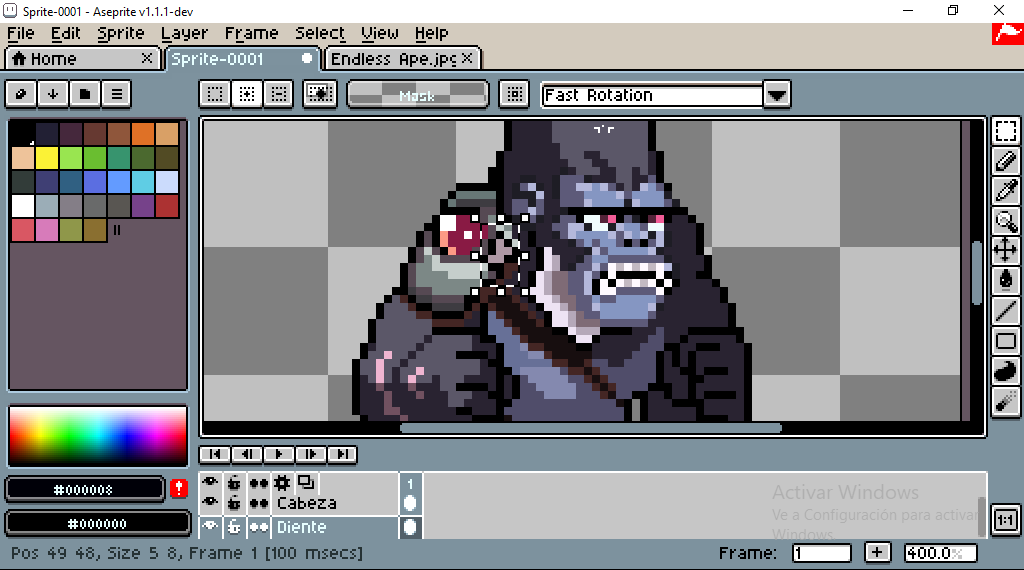Click the canvas horizontal scrollbar
Screen dimensions: 1024x570
pos(590,428)
